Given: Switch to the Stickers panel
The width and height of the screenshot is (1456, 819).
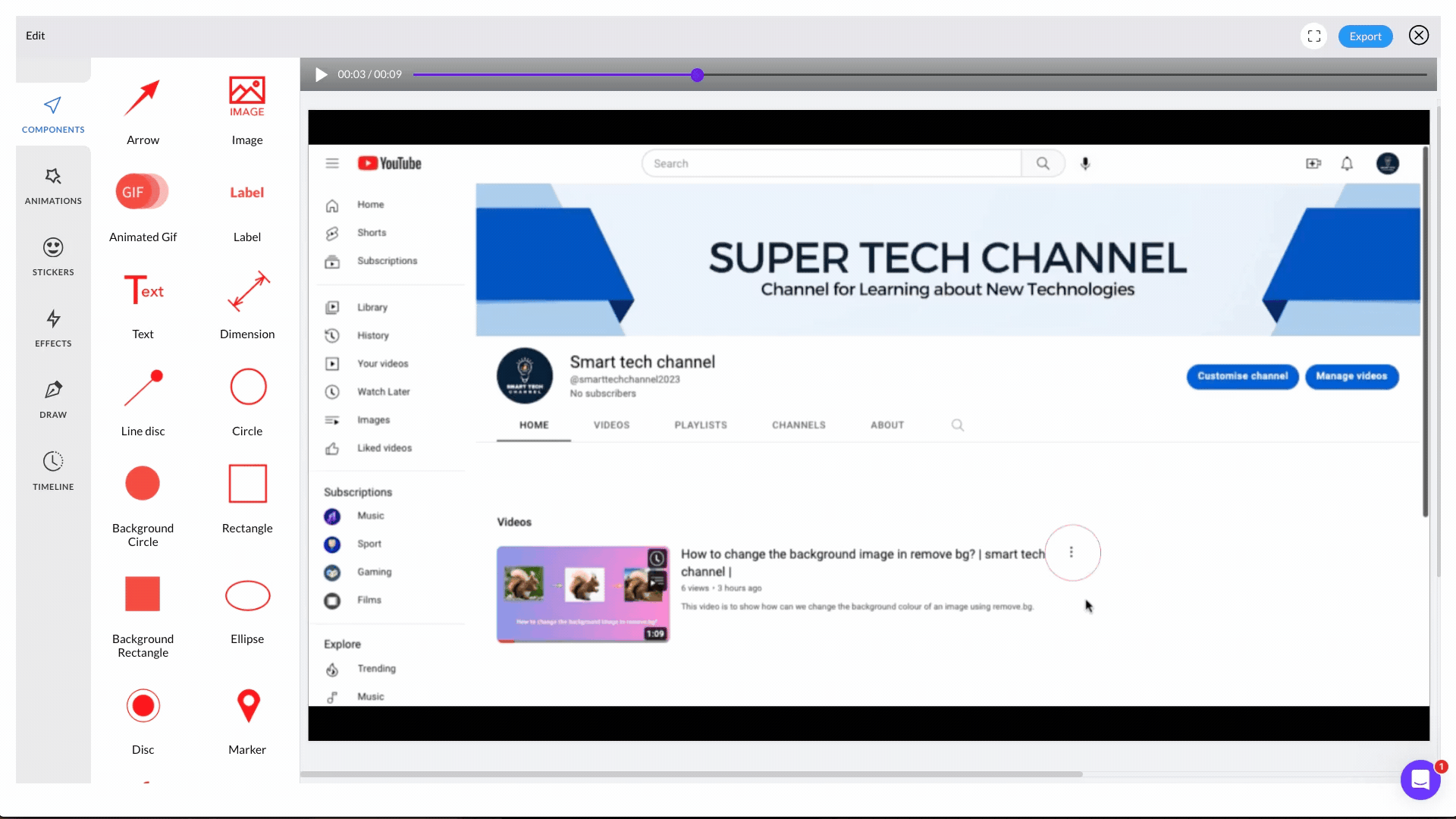Looking at the screenshot, I should tap(53, 257).
